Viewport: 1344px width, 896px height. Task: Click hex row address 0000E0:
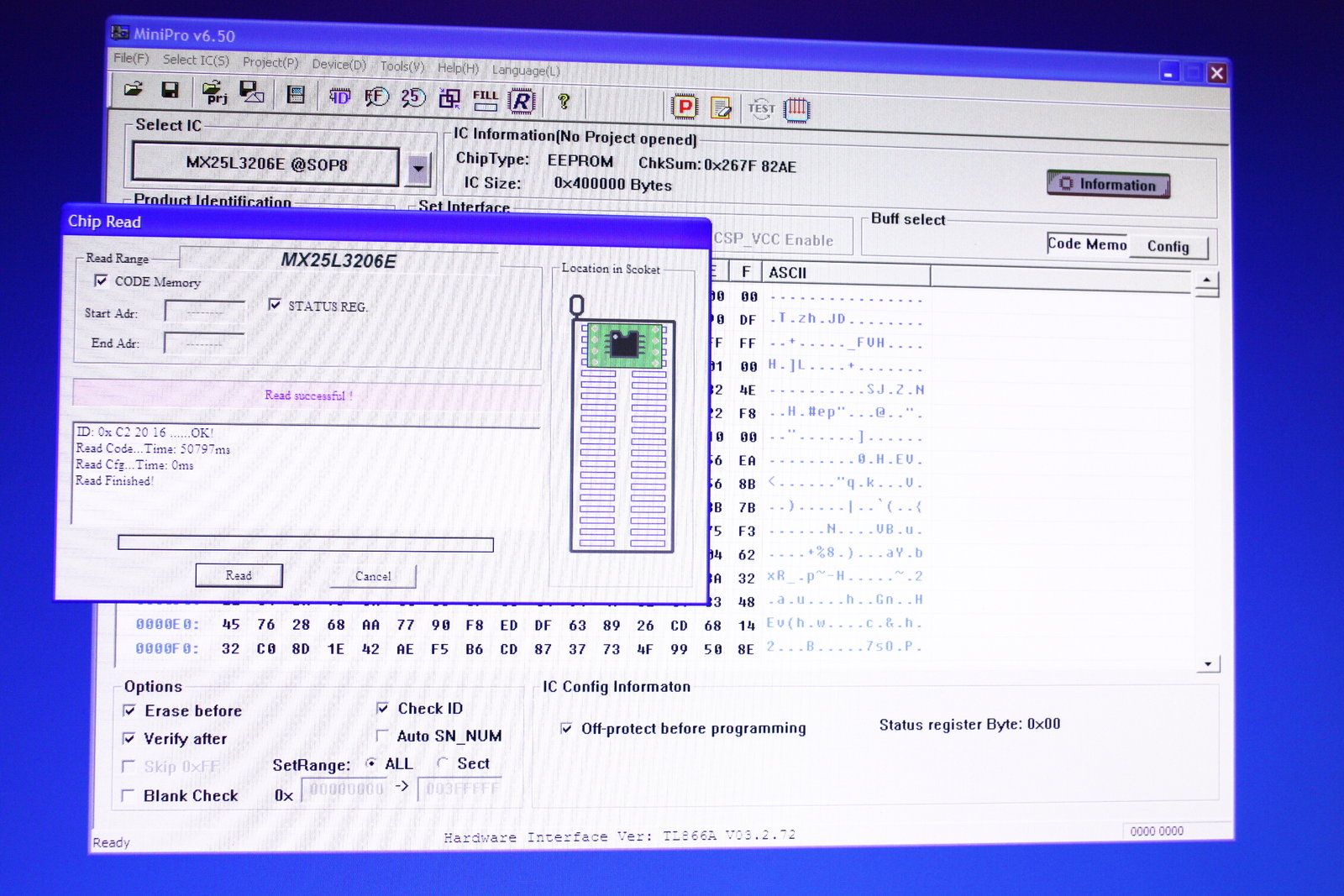(x=168, y=624)
